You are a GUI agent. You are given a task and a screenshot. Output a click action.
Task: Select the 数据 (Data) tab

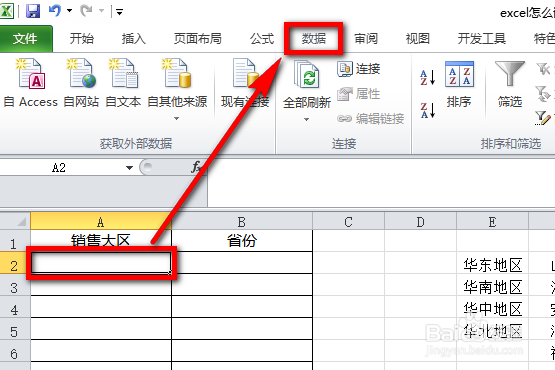[x=314, y=38]
